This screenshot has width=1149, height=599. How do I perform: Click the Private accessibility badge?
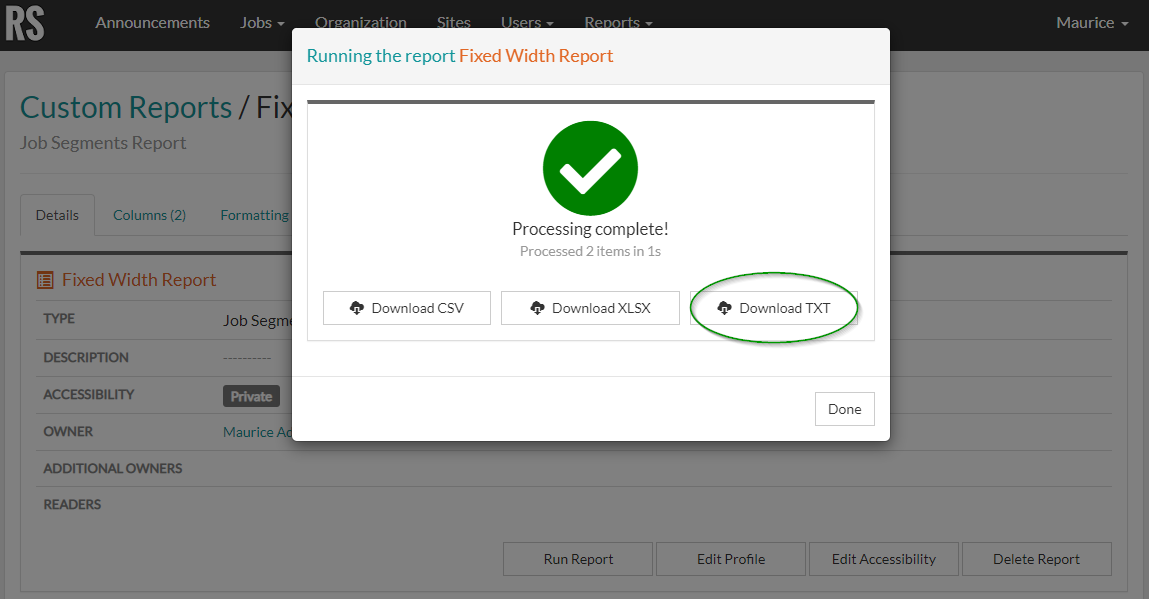250,395
